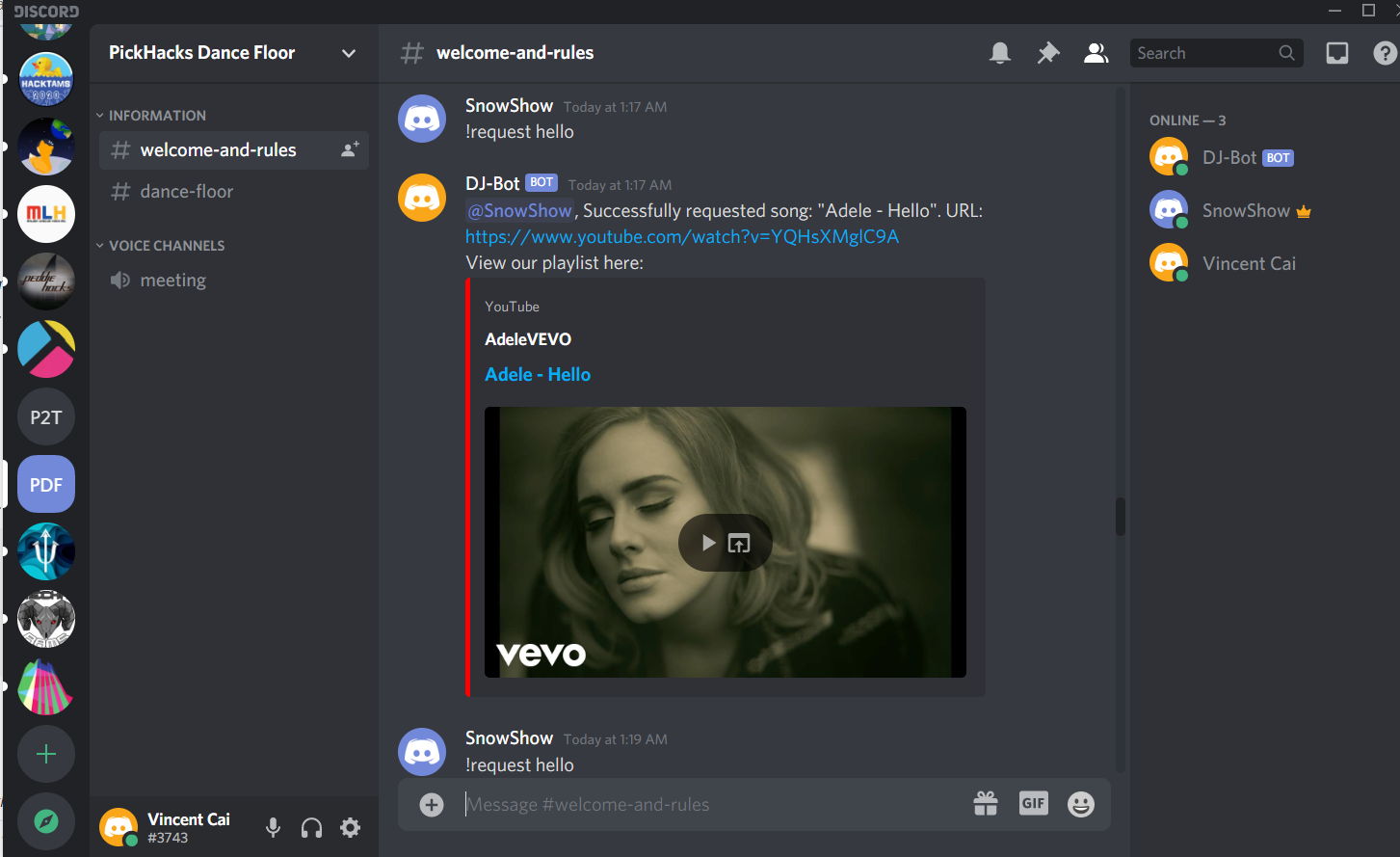
Task: Click Vincent Cai avatar in user panel
Action: (119, 827)
